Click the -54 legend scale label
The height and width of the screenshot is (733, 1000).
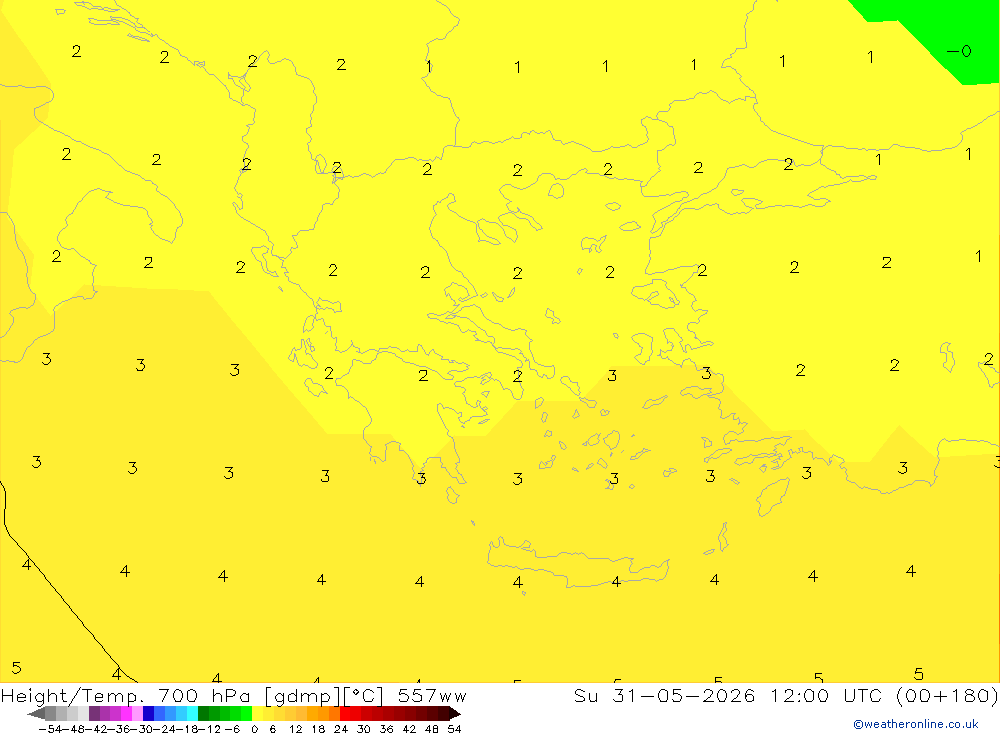pos(49,729)
